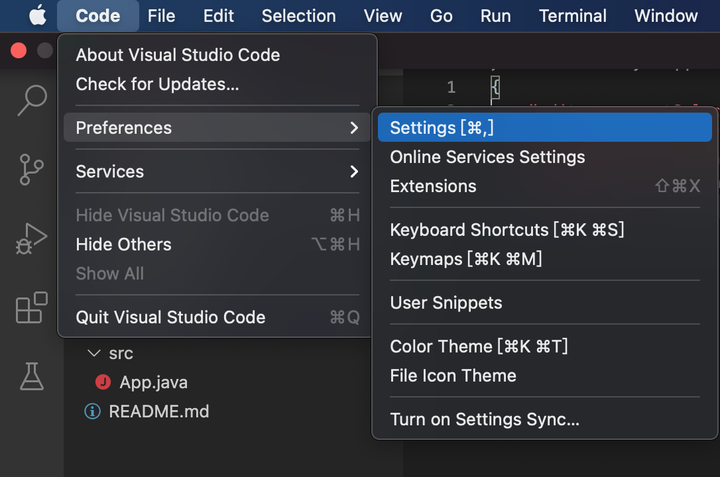Open the App.java file
This screenshot has height=477, width=720.
(153, 382)
